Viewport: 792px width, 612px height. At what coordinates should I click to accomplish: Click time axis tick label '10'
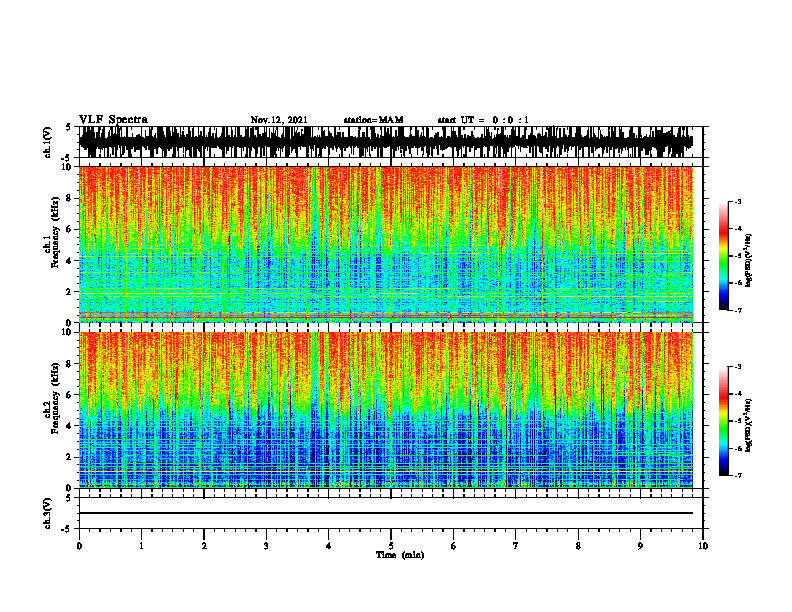tap(703, 546)
